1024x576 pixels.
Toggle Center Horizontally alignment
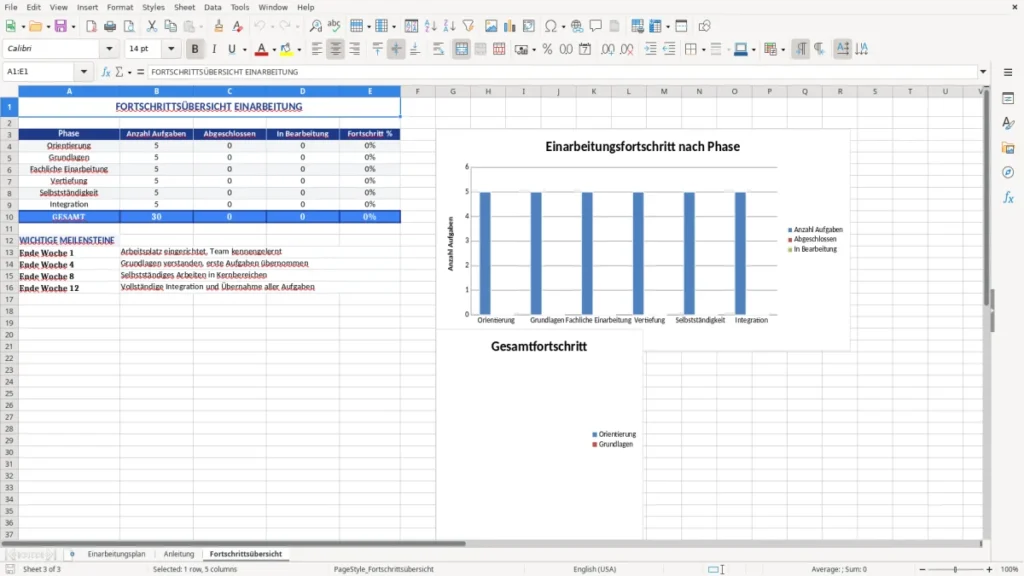point(336,49)
